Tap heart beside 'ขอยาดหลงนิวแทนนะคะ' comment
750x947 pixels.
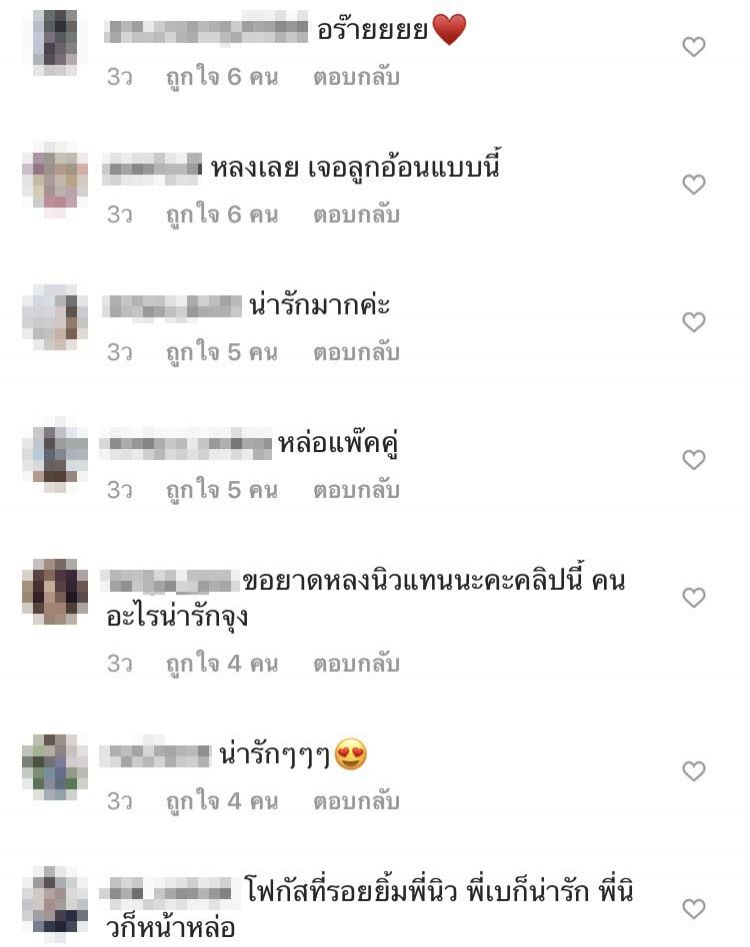coord(694,597)
